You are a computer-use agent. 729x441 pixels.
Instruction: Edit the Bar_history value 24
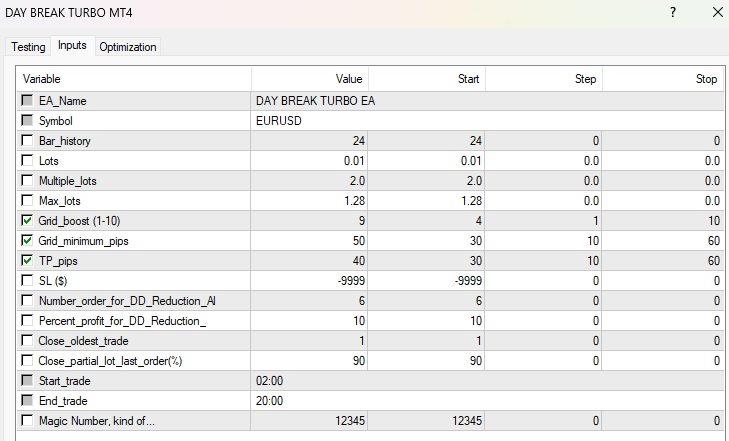309,141
